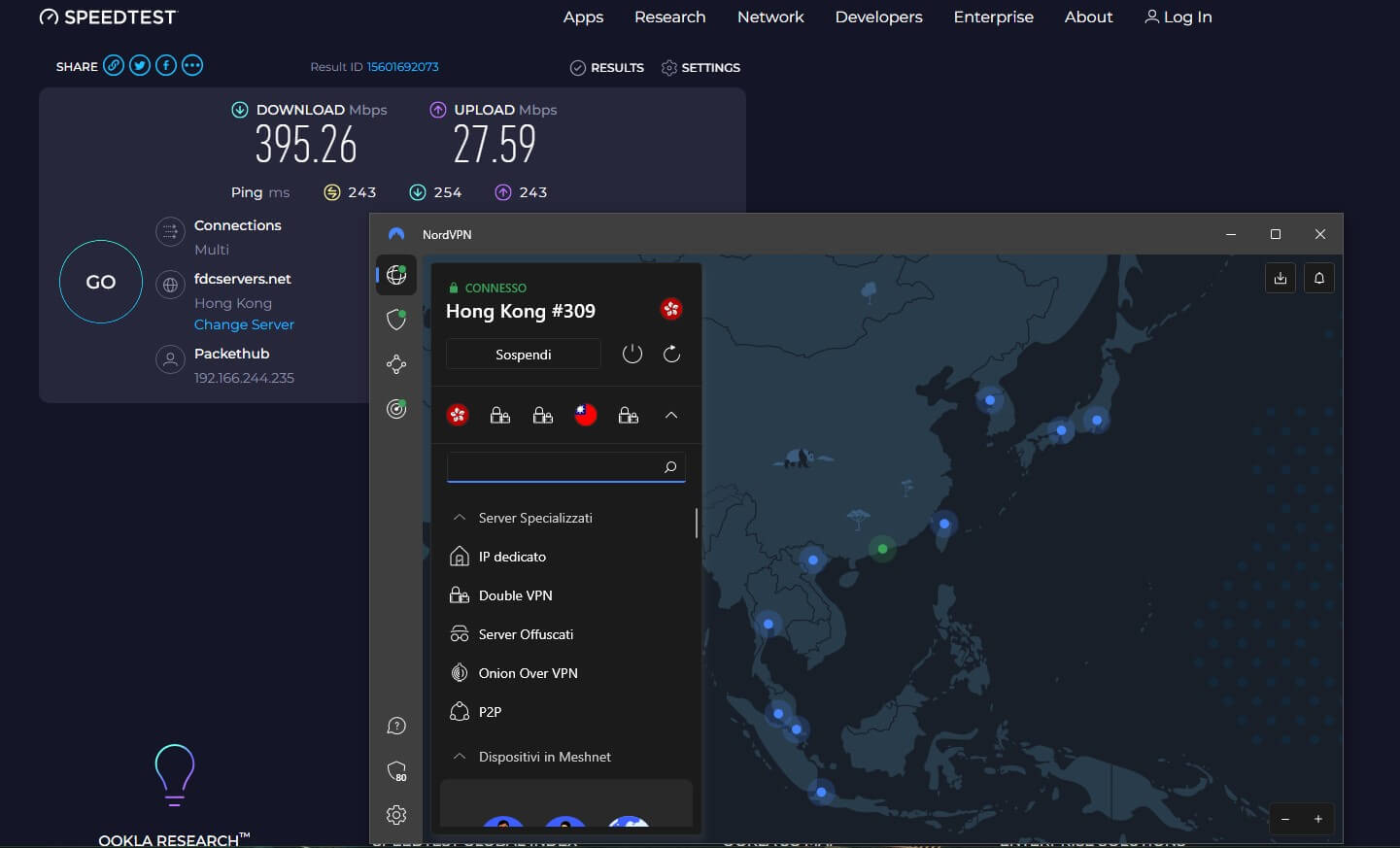This screenshot has height=848, width=1400.
Task: Click the server list scrollbar
Action: (697, 523)
